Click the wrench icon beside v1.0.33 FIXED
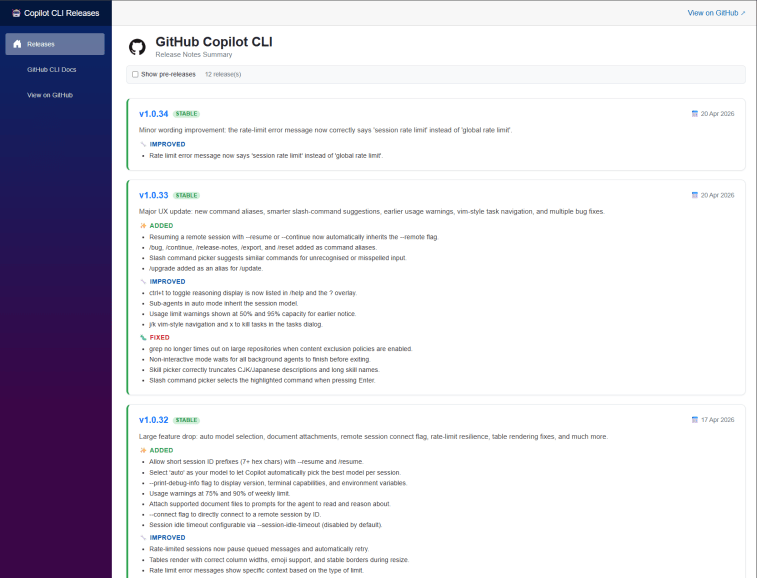Screen dimensions: 757x578 (143, 338)
